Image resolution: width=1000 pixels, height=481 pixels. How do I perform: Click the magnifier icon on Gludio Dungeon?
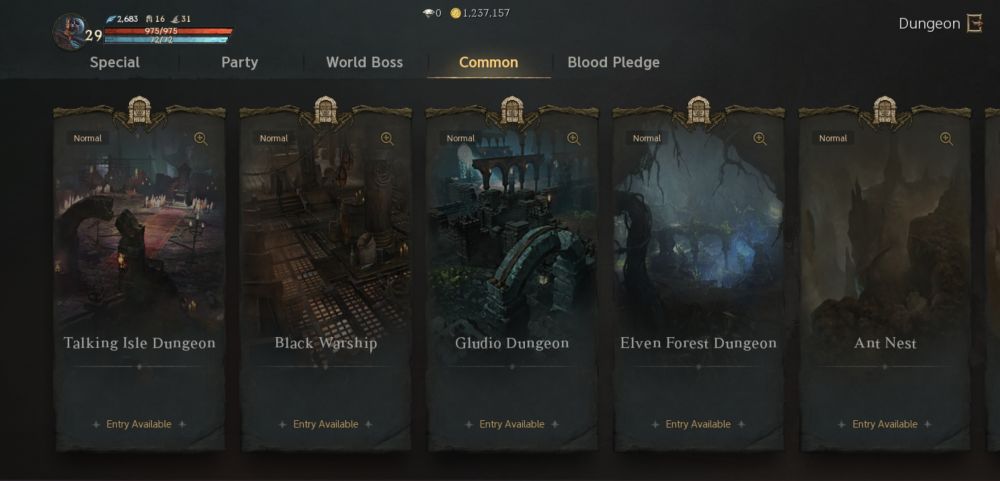click(573, 139)
